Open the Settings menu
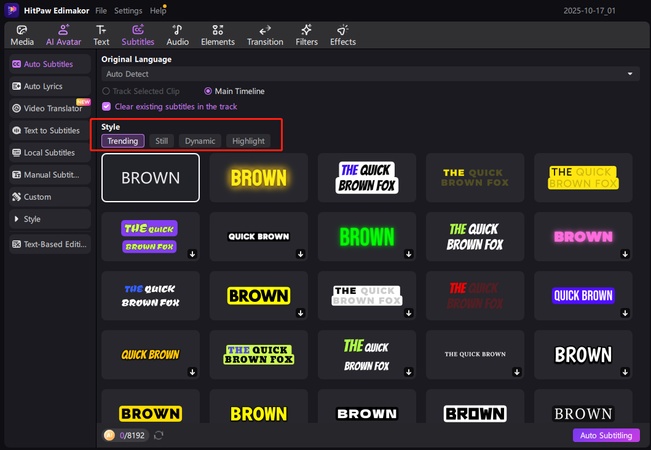The image size is (651, 450). click(127, 10)
